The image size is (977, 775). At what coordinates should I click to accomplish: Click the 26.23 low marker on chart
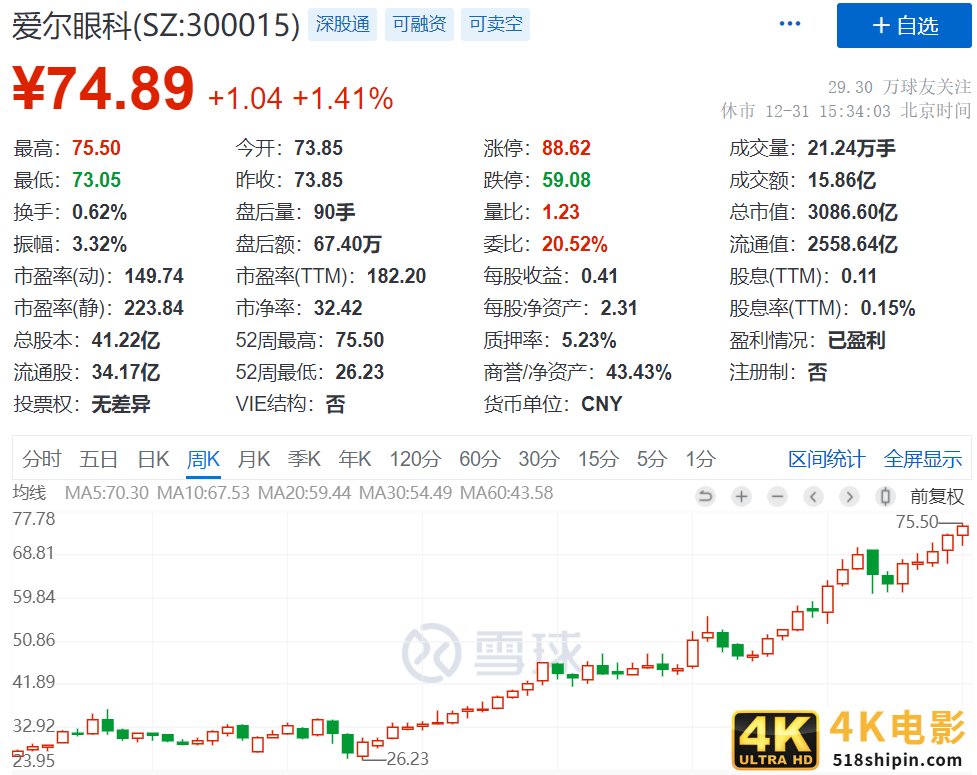click(x=407, y=759)
